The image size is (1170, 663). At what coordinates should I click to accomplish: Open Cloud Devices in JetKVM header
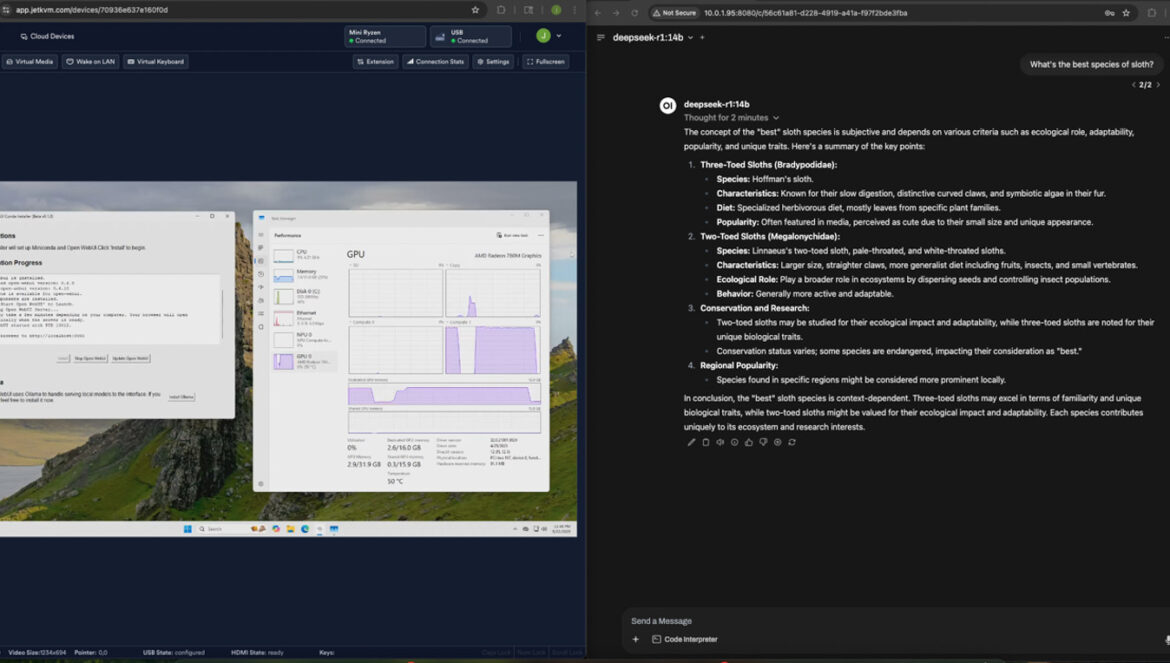pos(46,36)
